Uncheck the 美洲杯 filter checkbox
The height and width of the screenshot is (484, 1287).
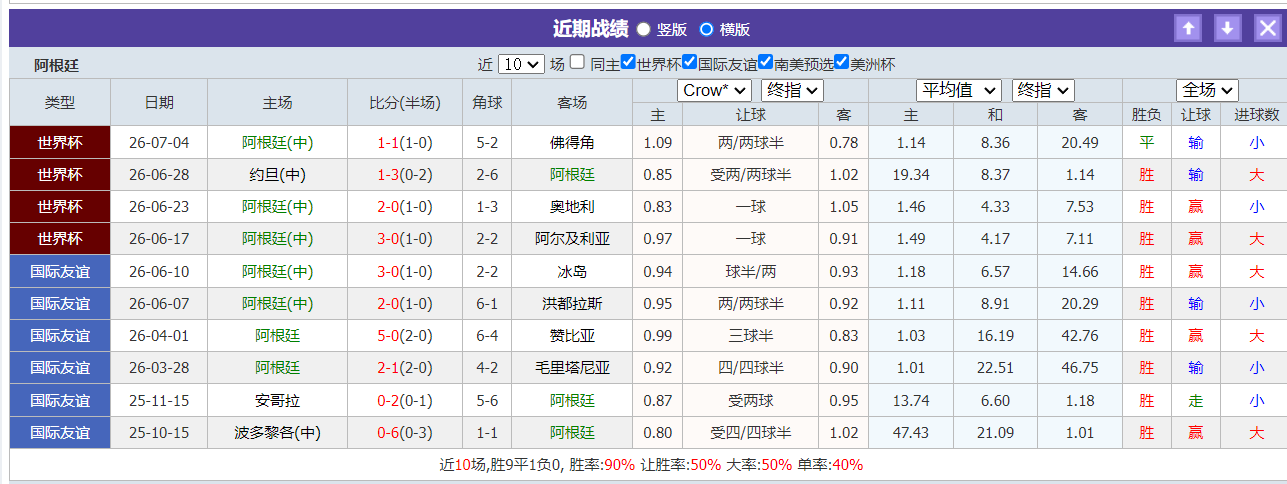(841, 62)
